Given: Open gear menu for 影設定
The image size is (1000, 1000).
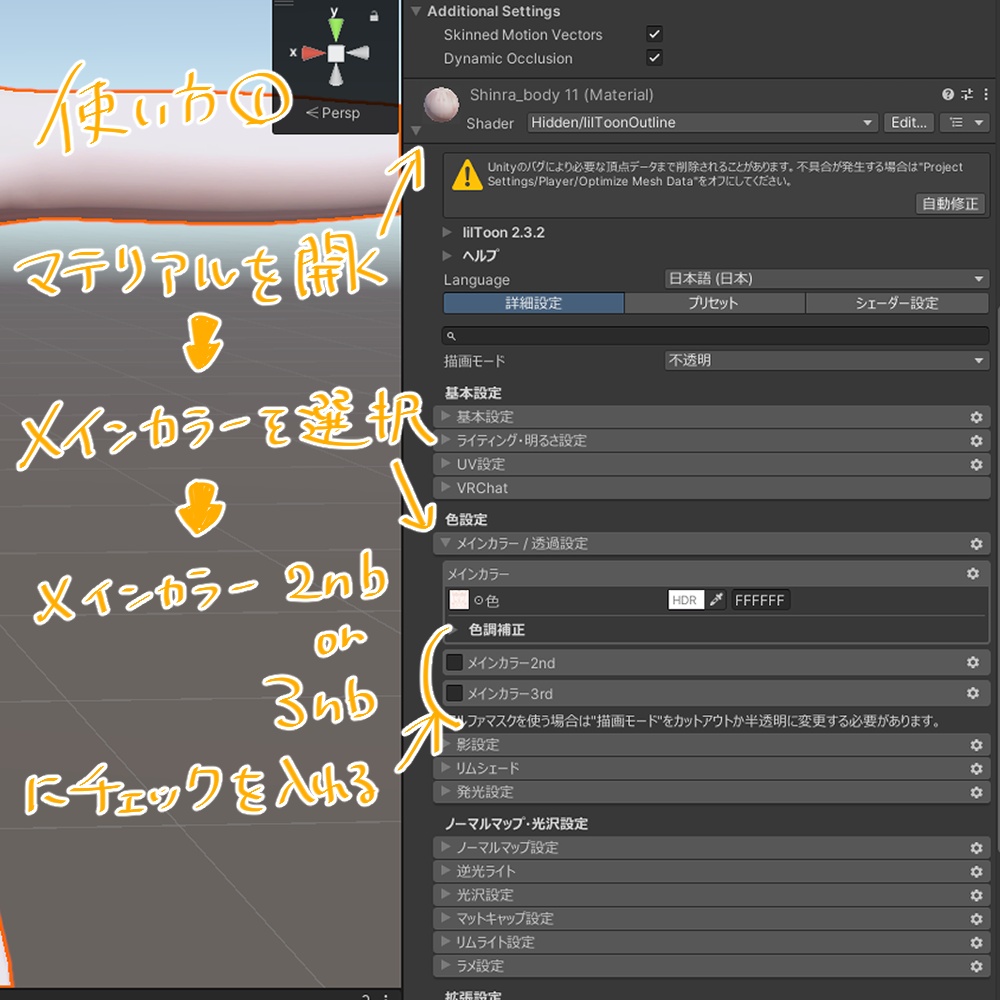Looking at the screenshot, I should [976, 745].
